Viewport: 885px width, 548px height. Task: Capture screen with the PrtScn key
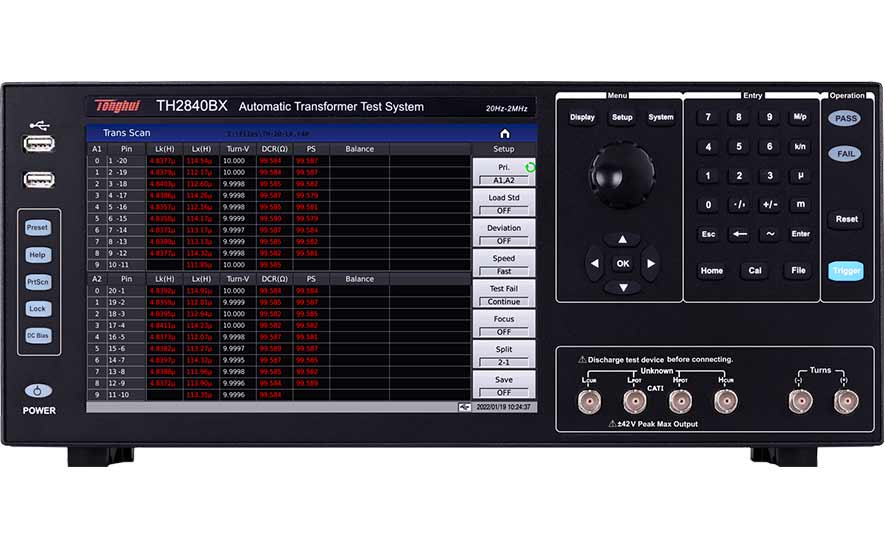(38, 282)
